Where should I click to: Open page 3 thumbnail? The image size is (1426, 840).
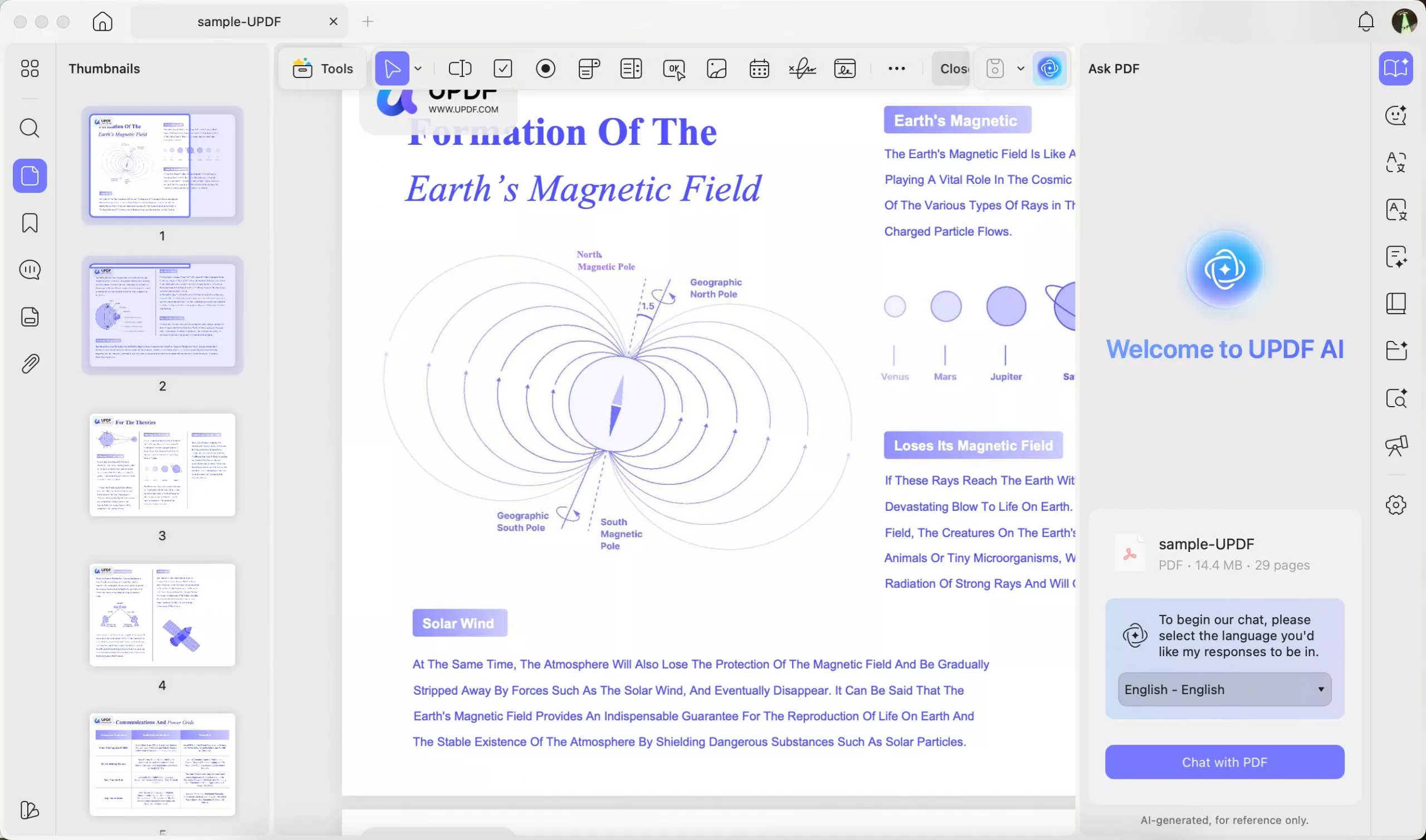coord(163,465)
